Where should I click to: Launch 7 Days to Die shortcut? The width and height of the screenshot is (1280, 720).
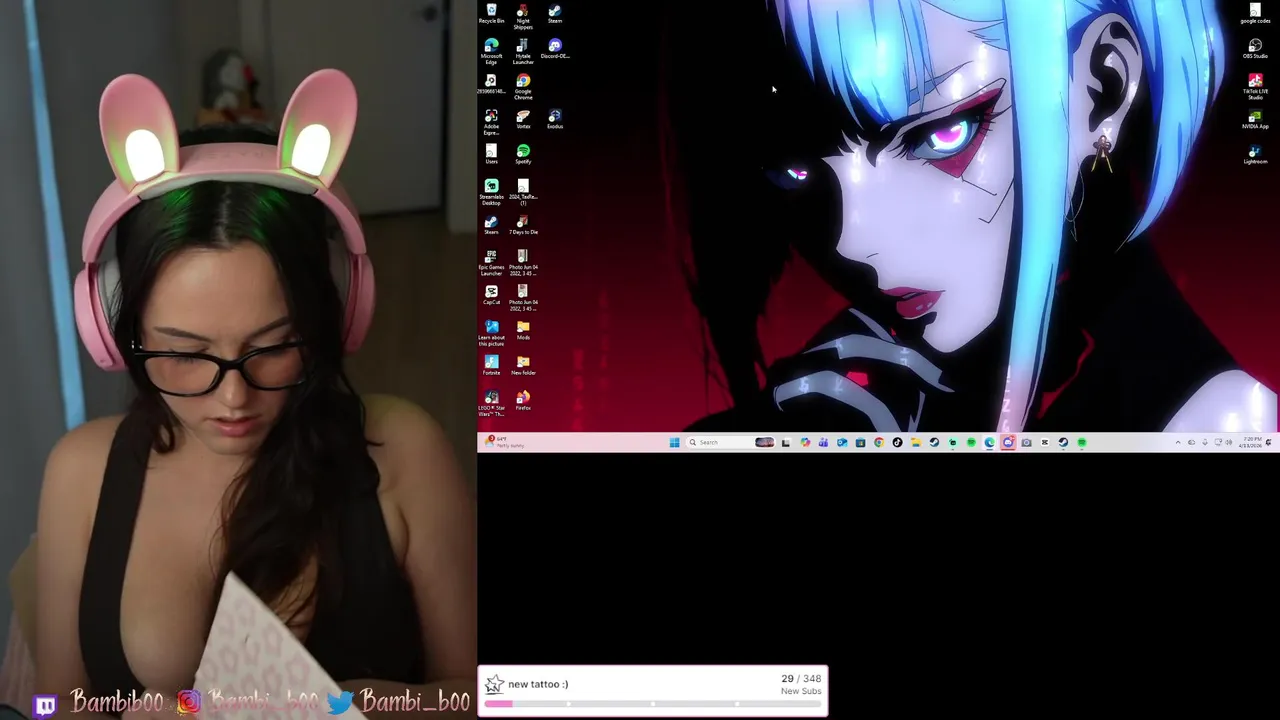point(523,224)
